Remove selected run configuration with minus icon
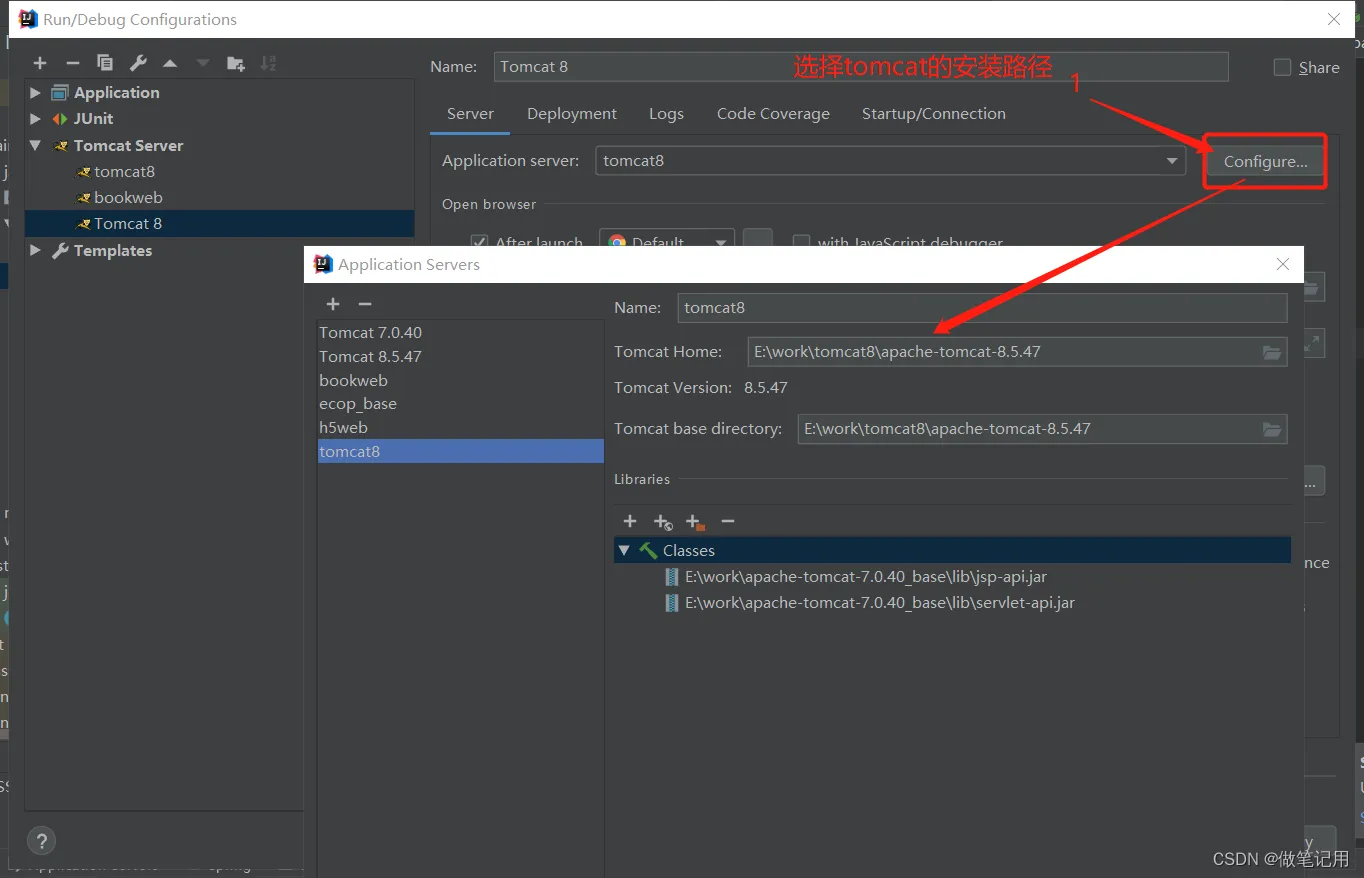The width and height of the screenshot is (1364, 878). click(72, 63)
